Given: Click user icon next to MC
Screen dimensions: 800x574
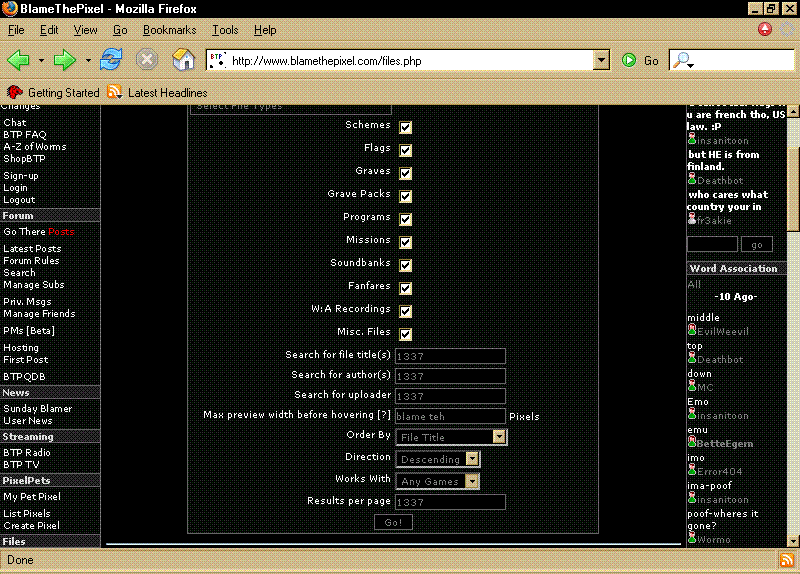Looking at the screenshot, I should (x=692, y=386).
